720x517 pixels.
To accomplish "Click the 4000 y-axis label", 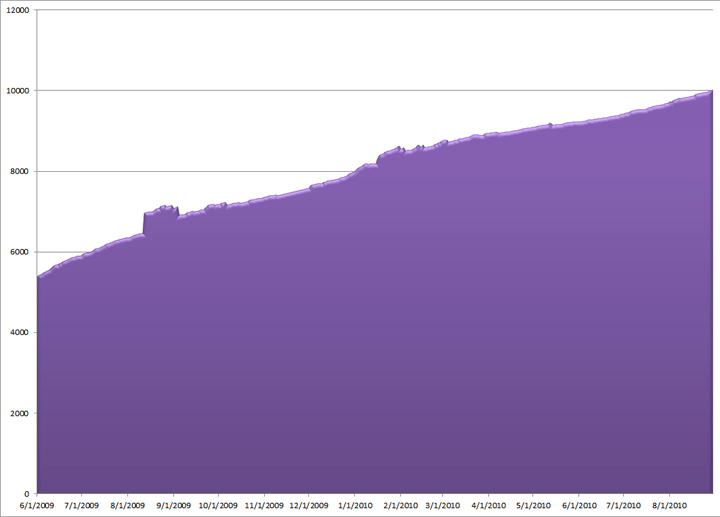I will pos(20,332).
